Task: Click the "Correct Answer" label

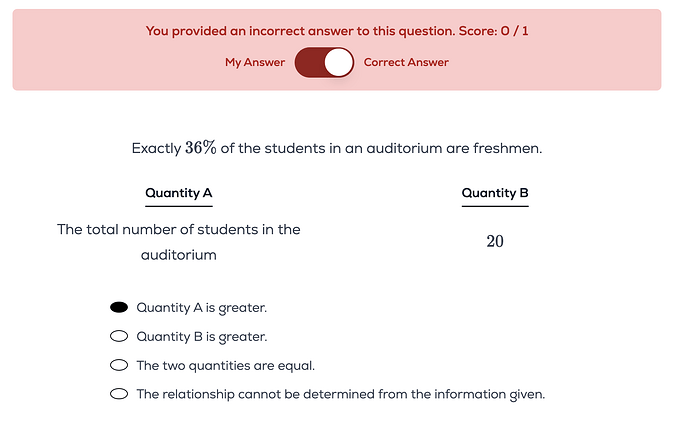Action: coord(406,62)
